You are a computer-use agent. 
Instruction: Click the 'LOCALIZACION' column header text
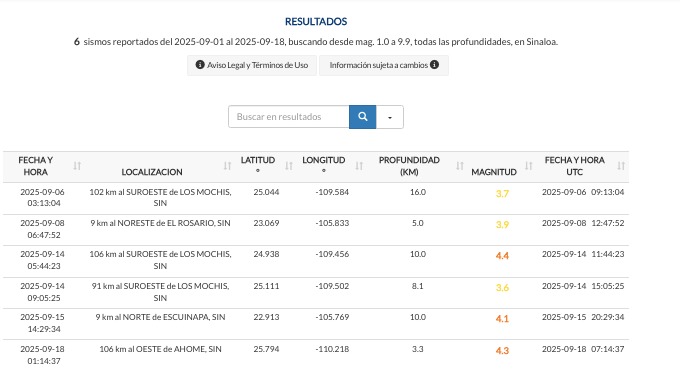click(x=152, y=172)
